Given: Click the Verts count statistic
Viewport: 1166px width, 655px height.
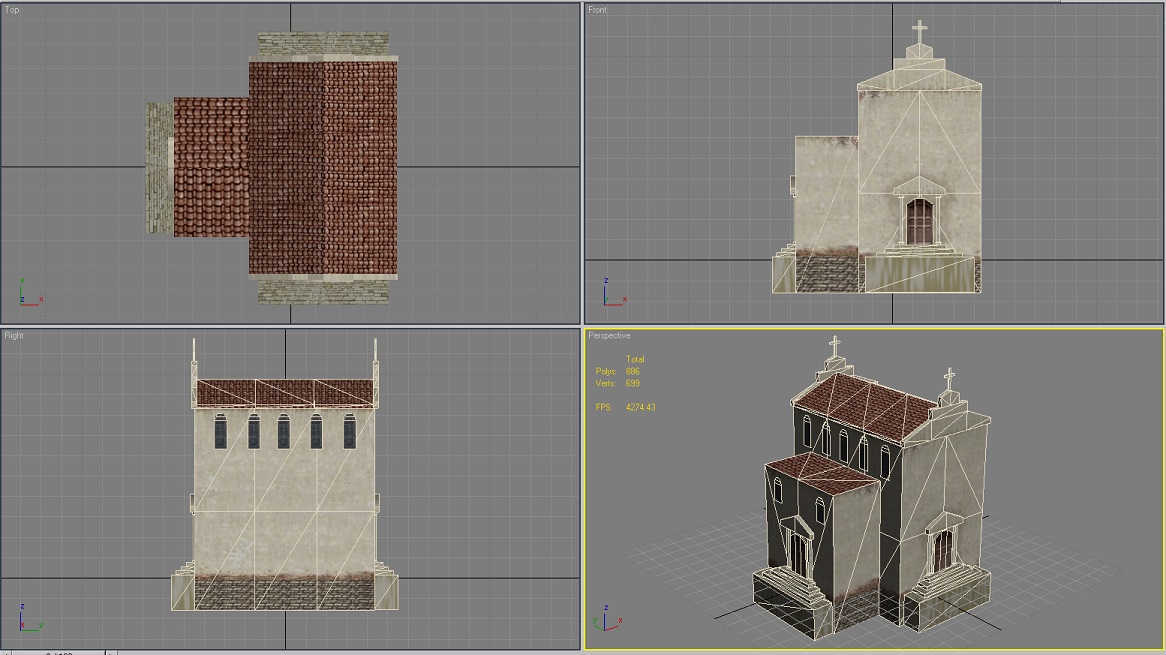Looking at the screenshot, I should coord(618,384).
